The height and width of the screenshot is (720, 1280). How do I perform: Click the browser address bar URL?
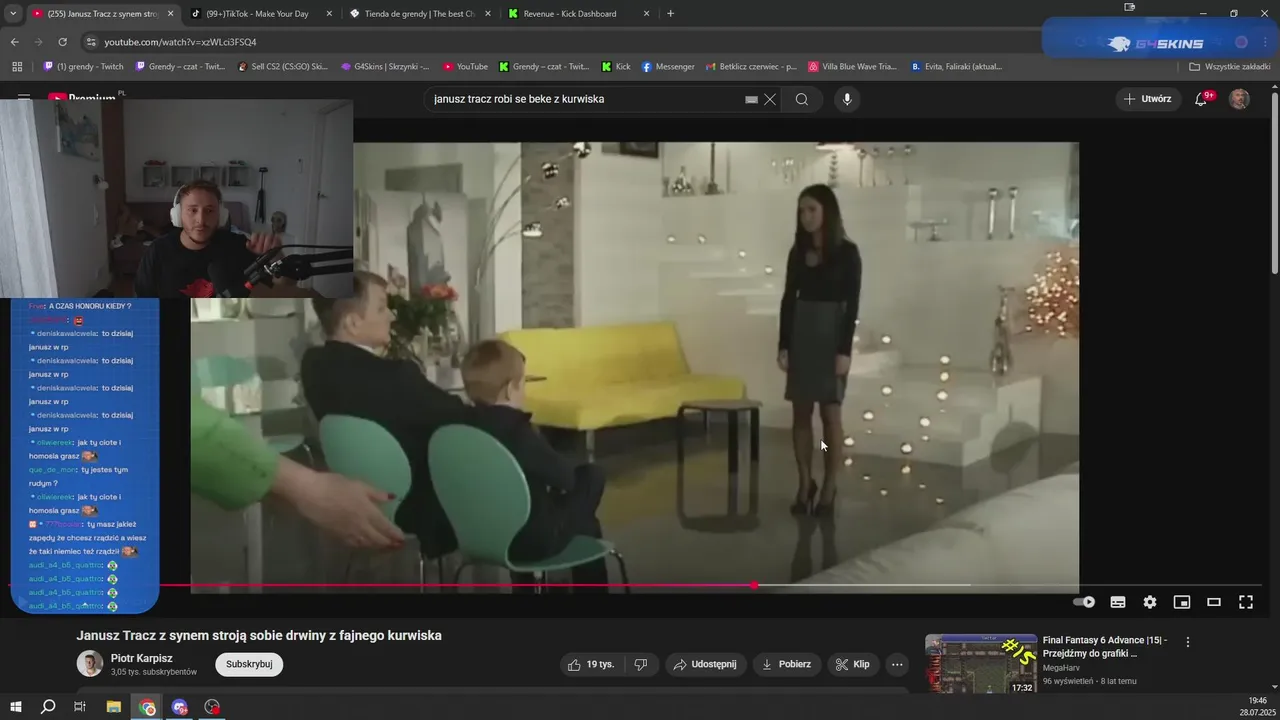pyautogui.click(x=180, y=42)
